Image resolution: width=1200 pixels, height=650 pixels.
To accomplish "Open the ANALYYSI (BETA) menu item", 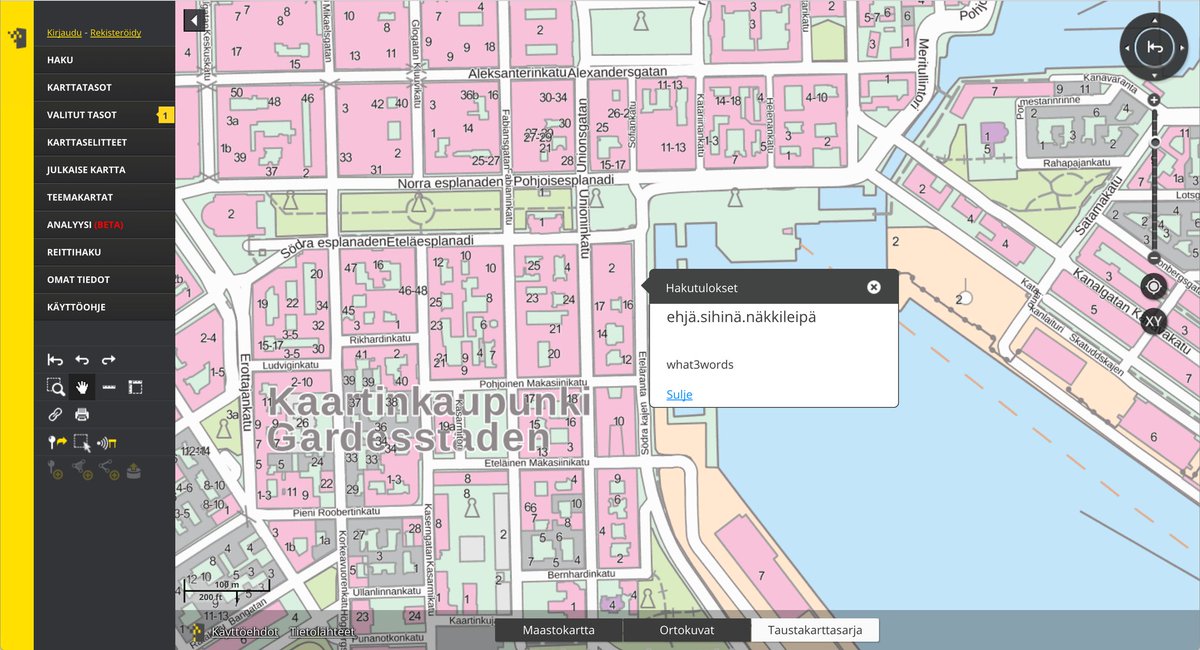I will (104, 225).
